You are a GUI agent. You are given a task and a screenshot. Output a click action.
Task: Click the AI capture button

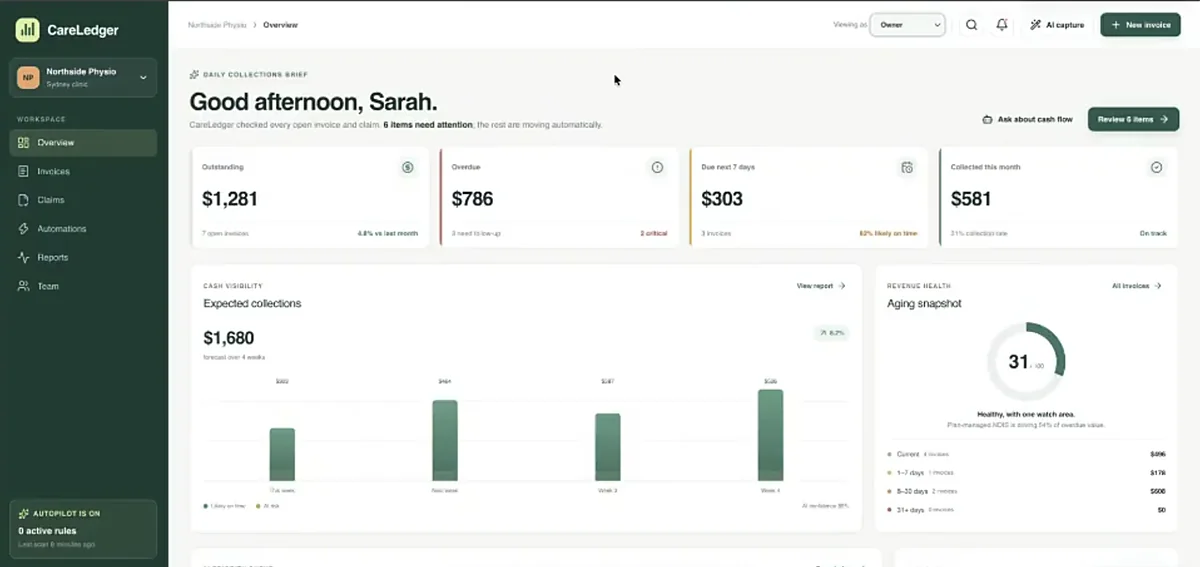point(1057,25)
